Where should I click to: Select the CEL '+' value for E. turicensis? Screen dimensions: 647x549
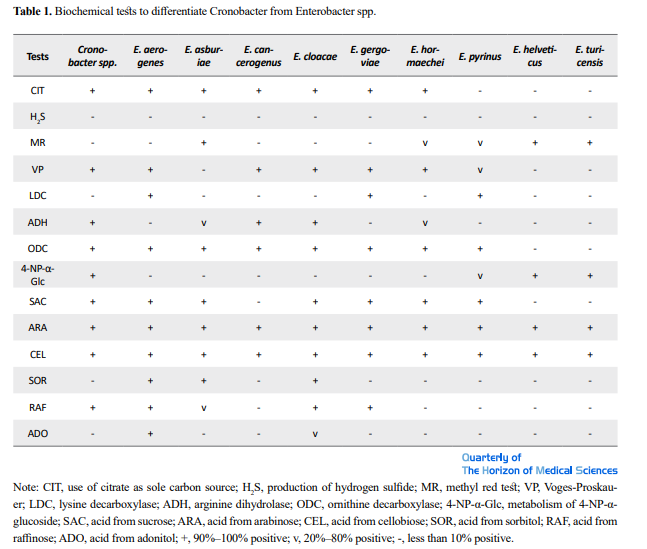click(x=590, y=355)
